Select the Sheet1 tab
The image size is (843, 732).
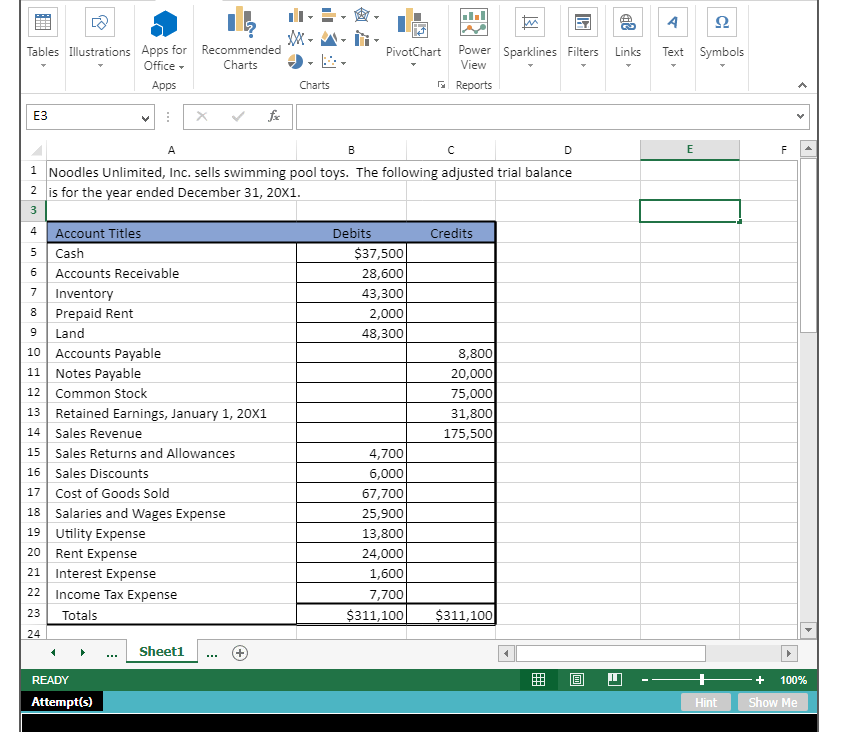(x=161, y=651)
